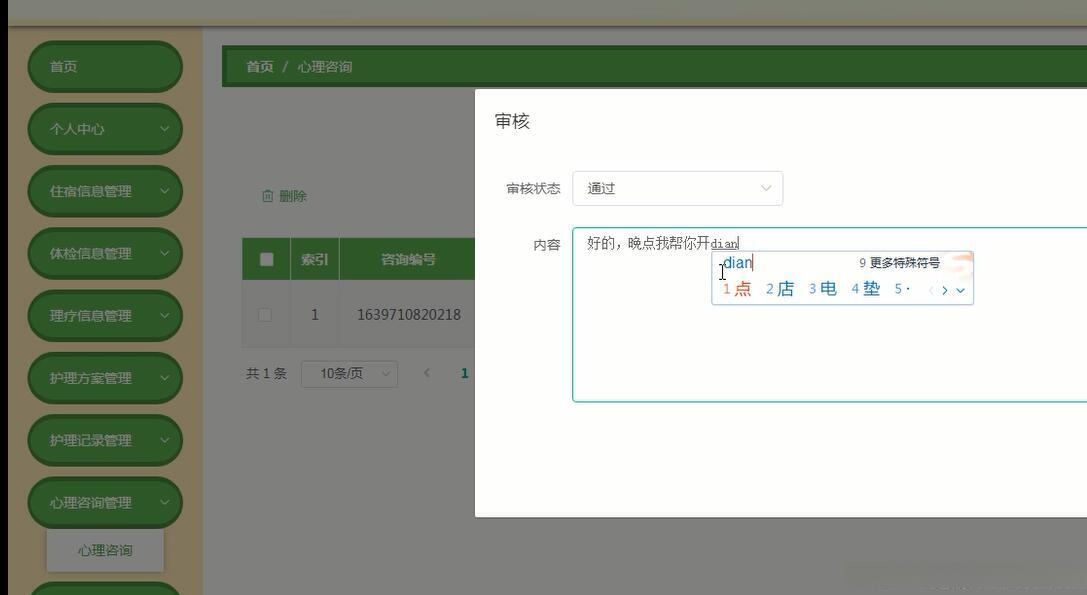Click the previous page arrow in pagination
Screen dimensions: 1087x595
(427, 373)
